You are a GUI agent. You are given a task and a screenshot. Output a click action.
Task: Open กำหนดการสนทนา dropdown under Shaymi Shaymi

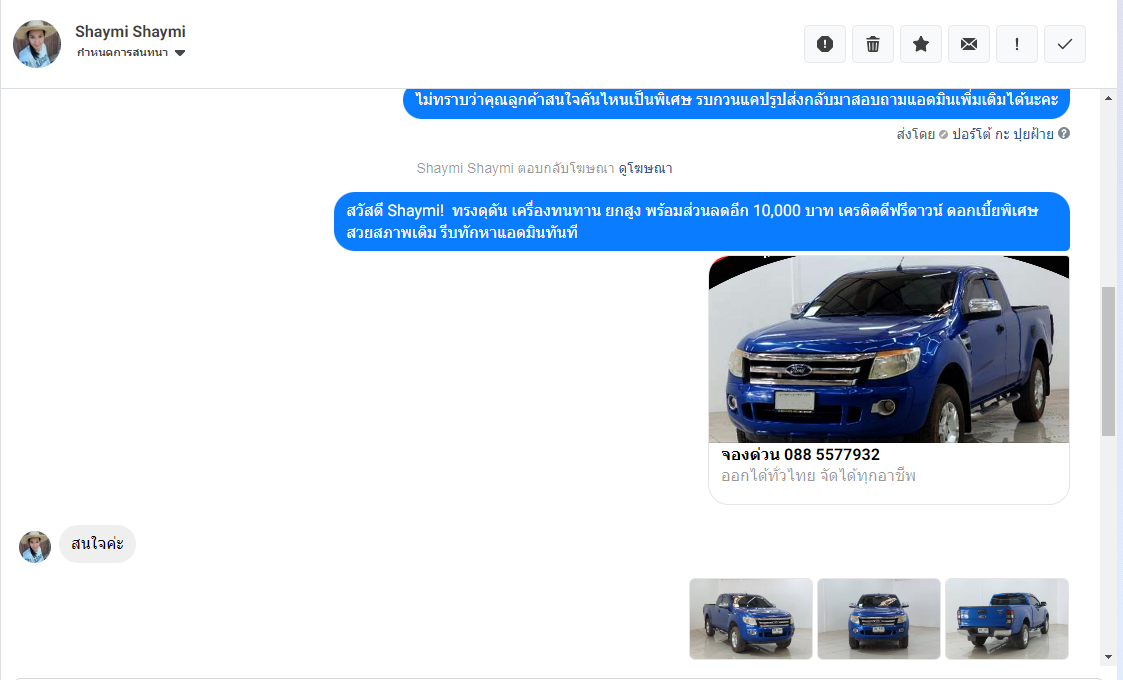tap(131, 52)
